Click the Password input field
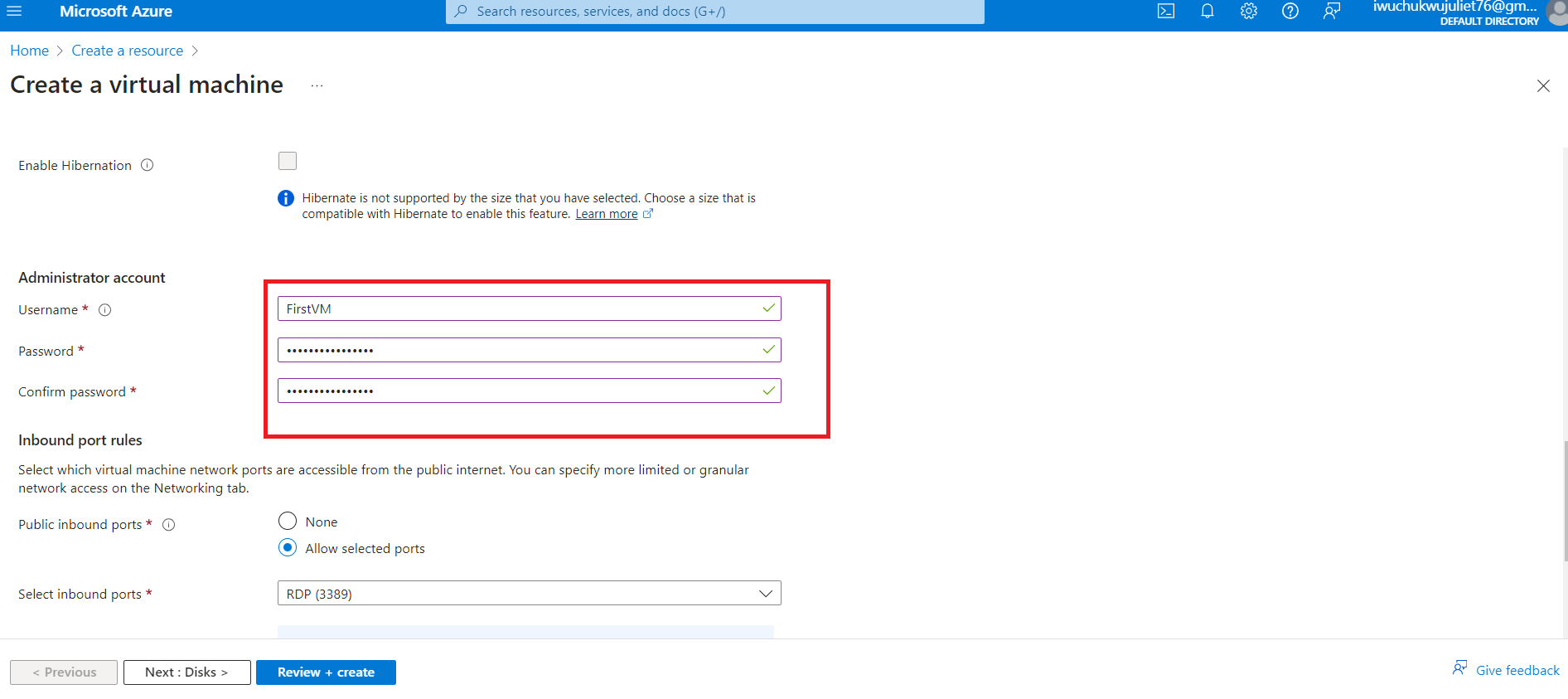The height and width of the screenshot is (699, 1568). point(530,350)
